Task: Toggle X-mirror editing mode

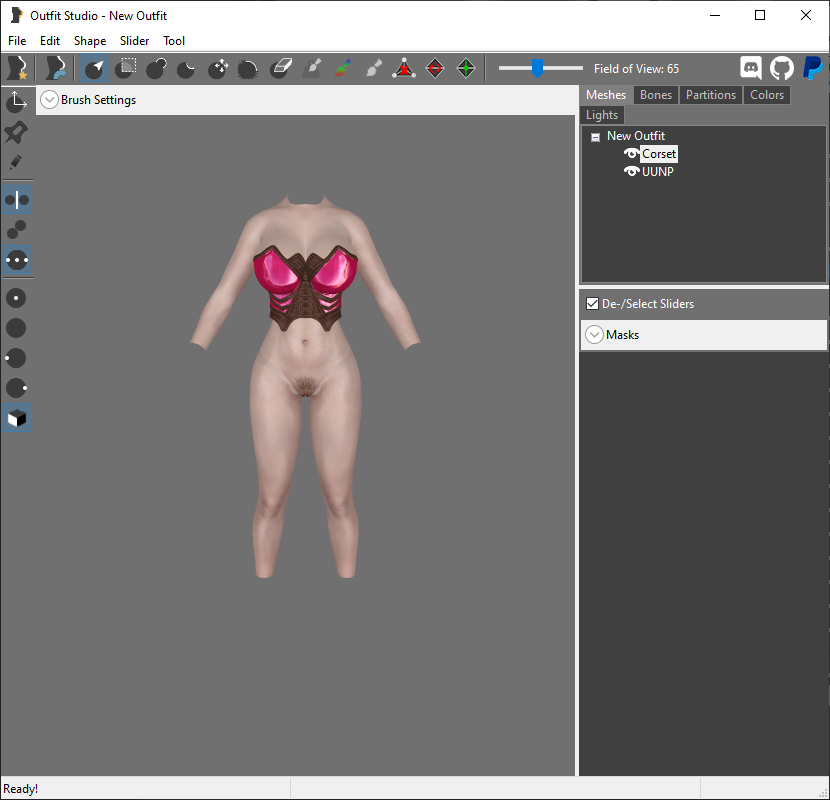Action: pyautogui.click(x=17, y=200)
